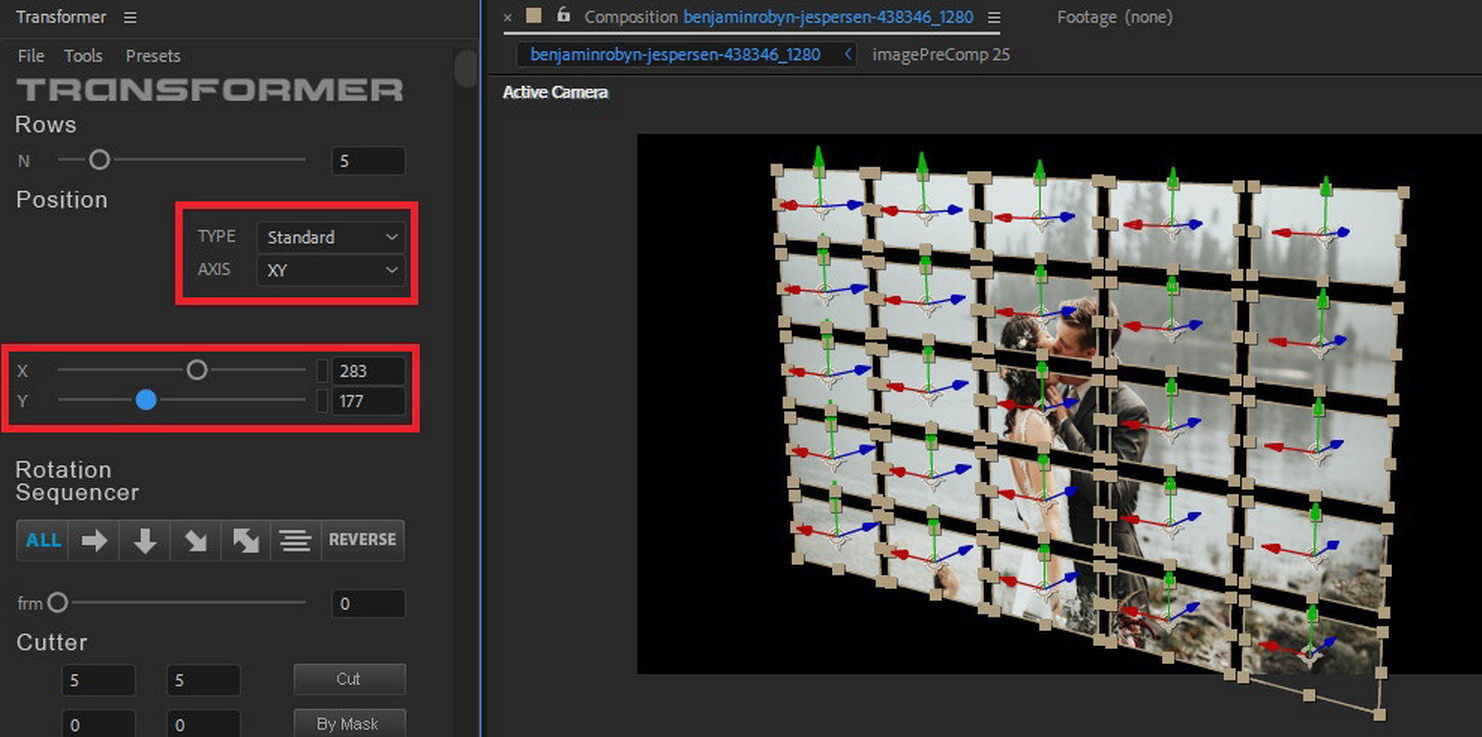Select the diagonal down-right sequencer icon

point(196,541)
